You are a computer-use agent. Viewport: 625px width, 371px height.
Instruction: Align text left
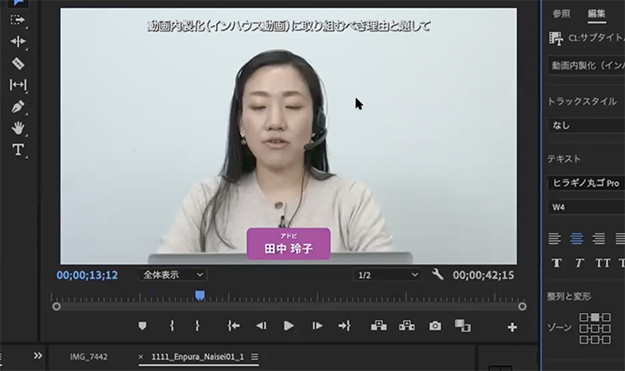pos(554,239)
